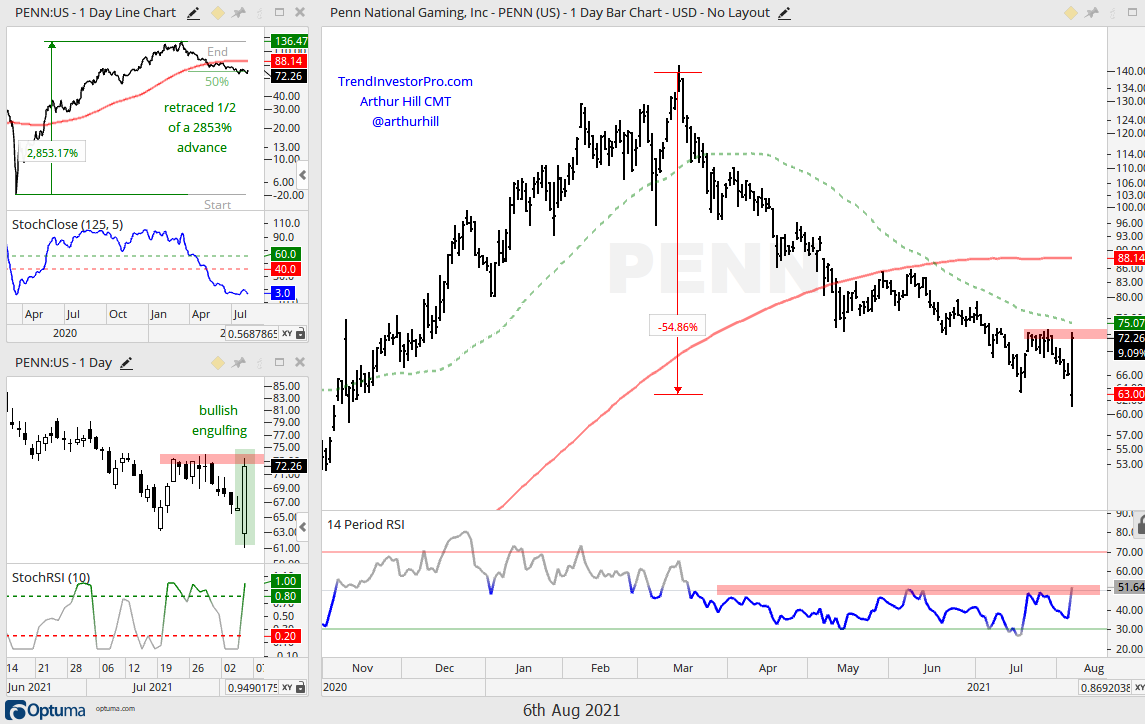
Task: Toggle the XY scale button under the StochClose panel
Action: 287,334
